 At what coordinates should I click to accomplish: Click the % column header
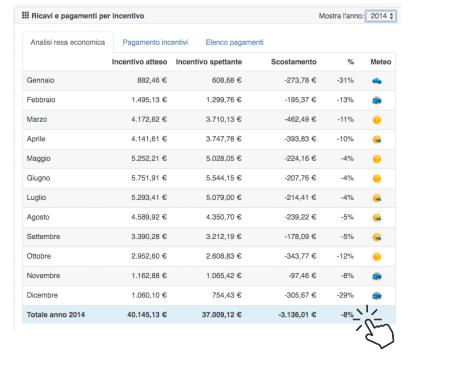coord(350,62)
